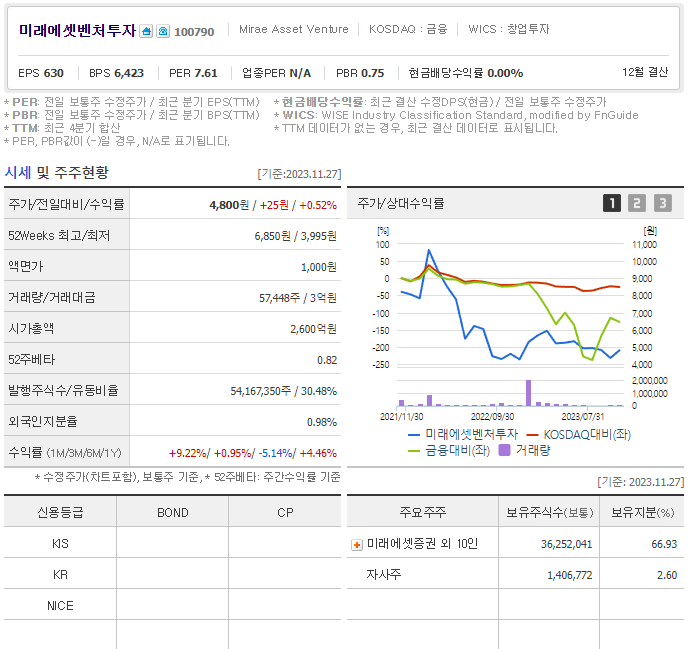Open the telephone contact icon beside the stock code

click(x=163, y=31)
